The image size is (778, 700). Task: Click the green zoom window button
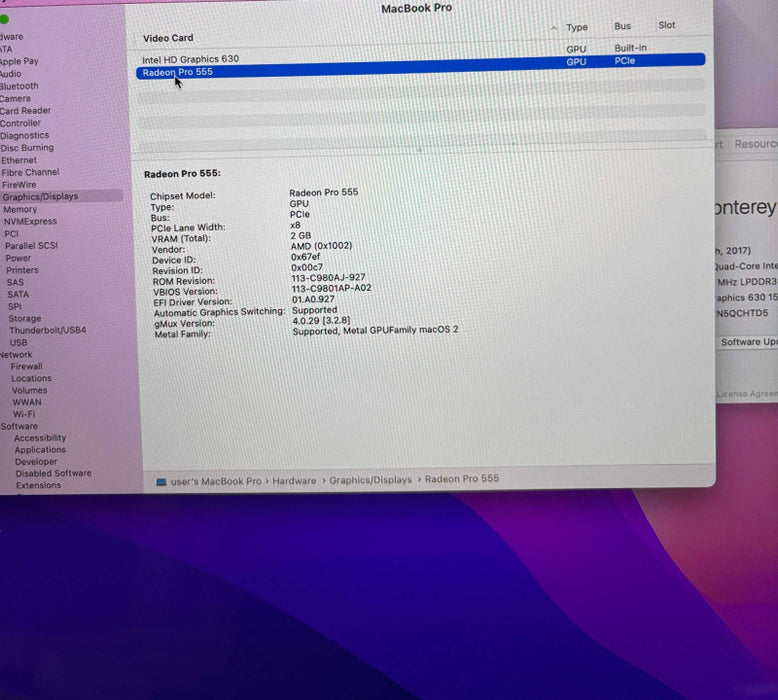(4, 19)
